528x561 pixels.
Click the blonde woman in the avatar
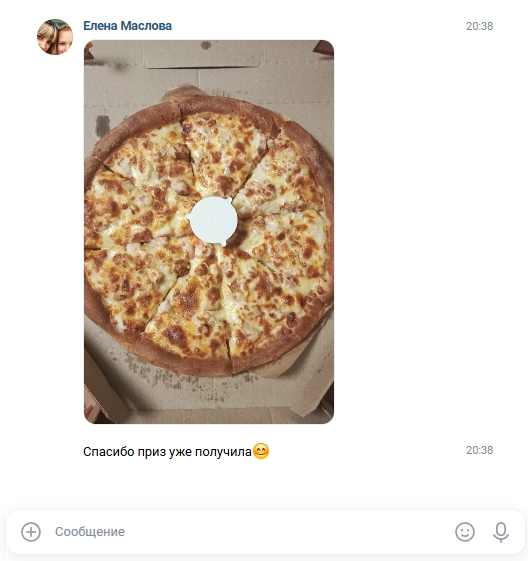pos(47,39)
